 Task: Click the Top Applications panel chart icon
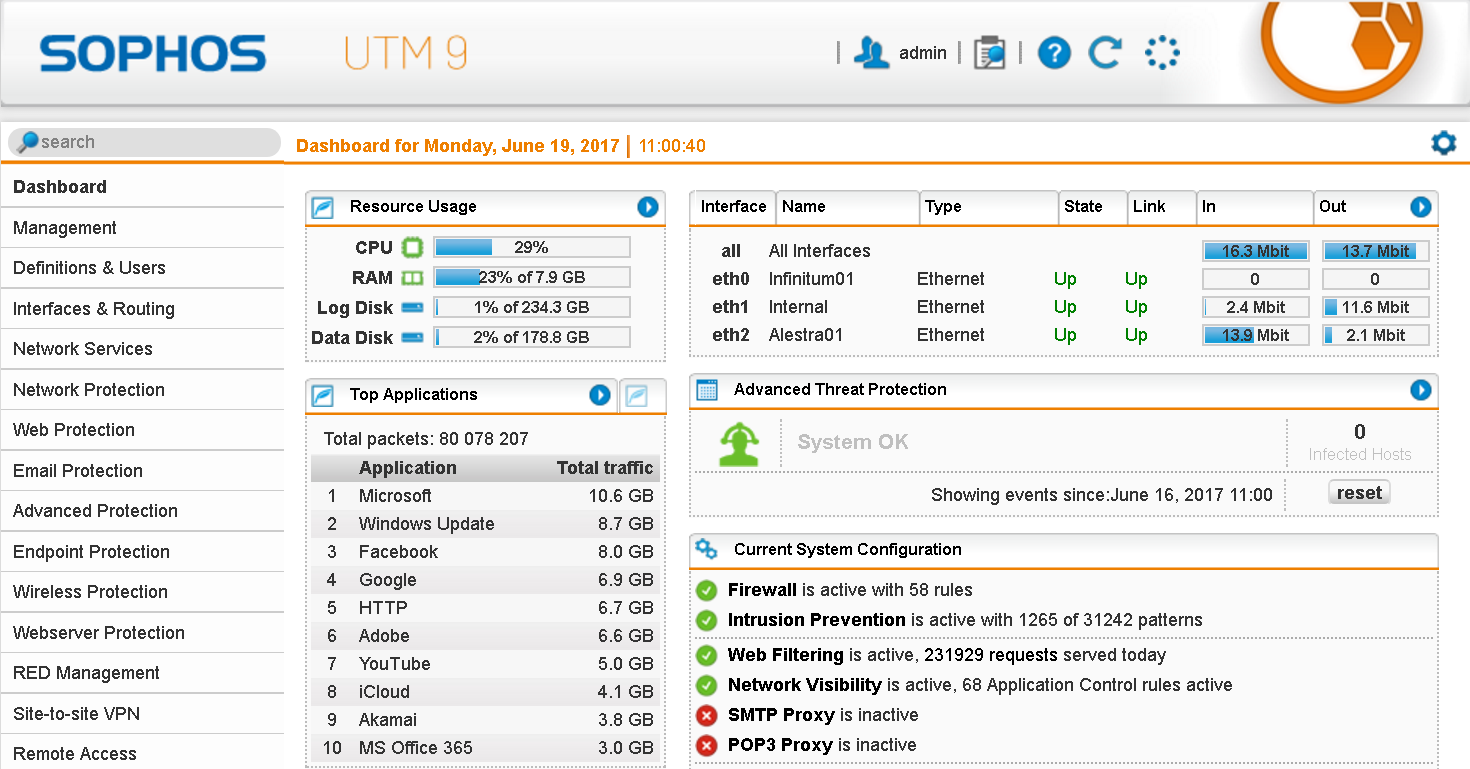(x=323, y=395)
